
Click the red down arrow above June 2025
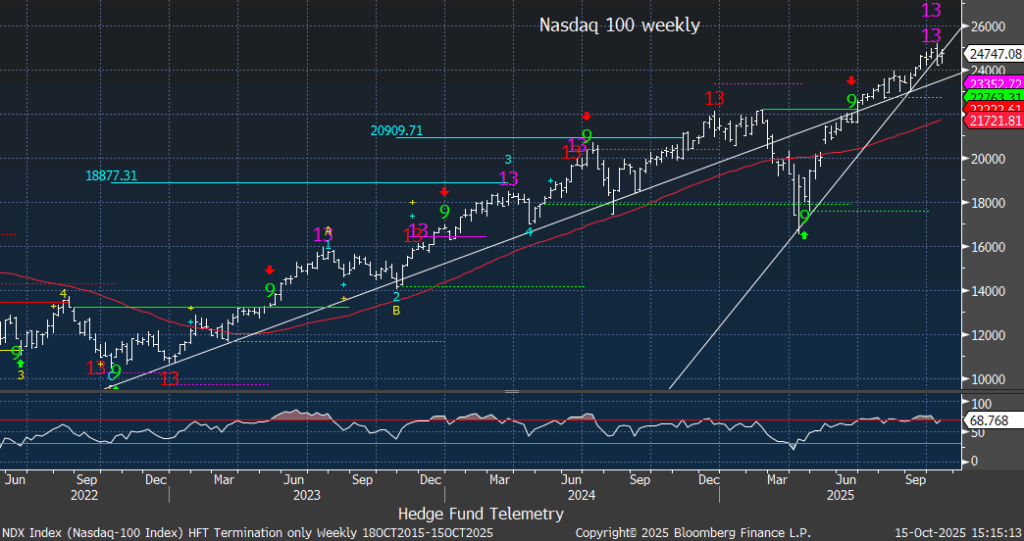[851, 81]
